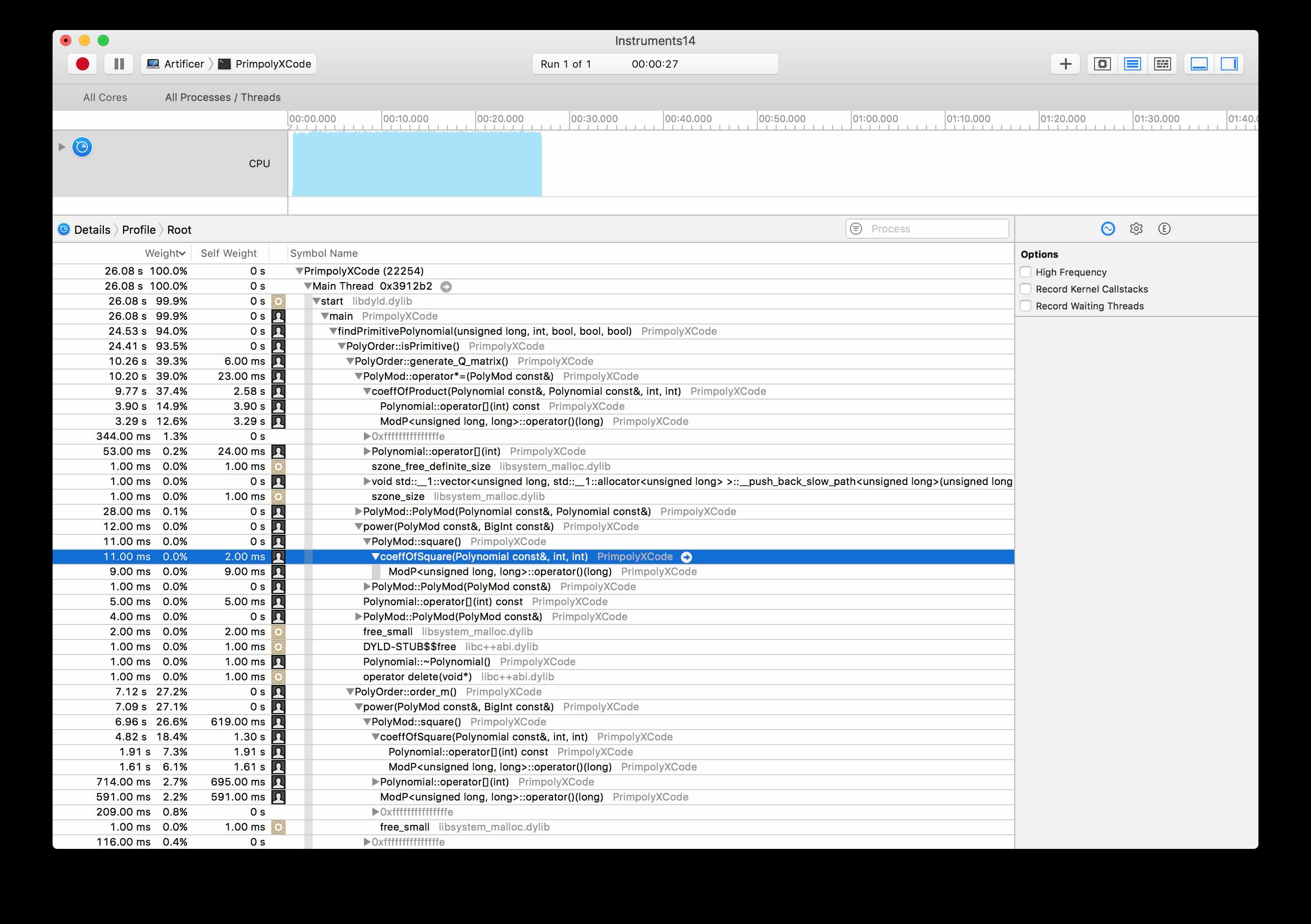Sort by the Weight column header
The image size is (1311, 924).
164,253
